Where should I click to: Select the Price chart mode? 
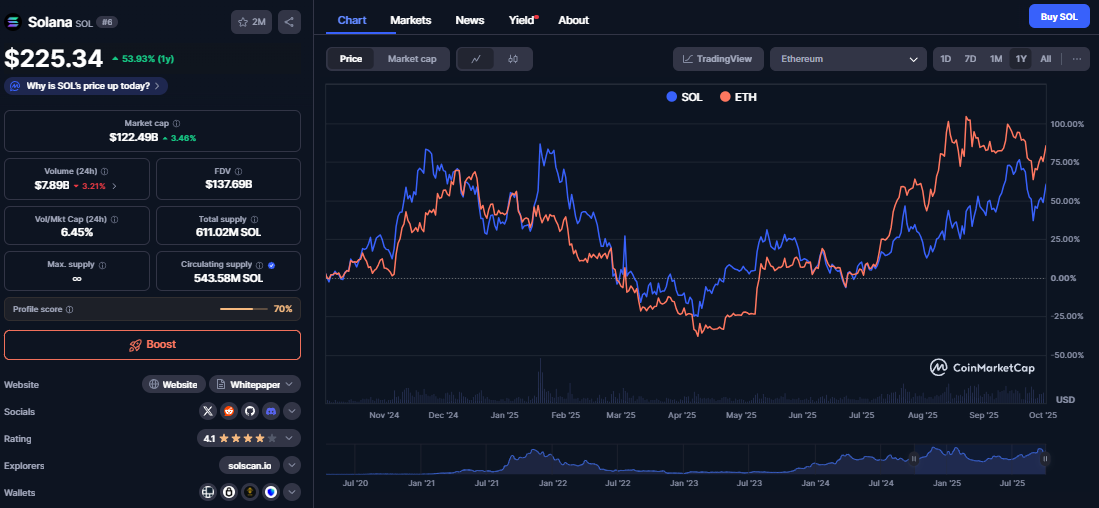(x=351, y=59)
